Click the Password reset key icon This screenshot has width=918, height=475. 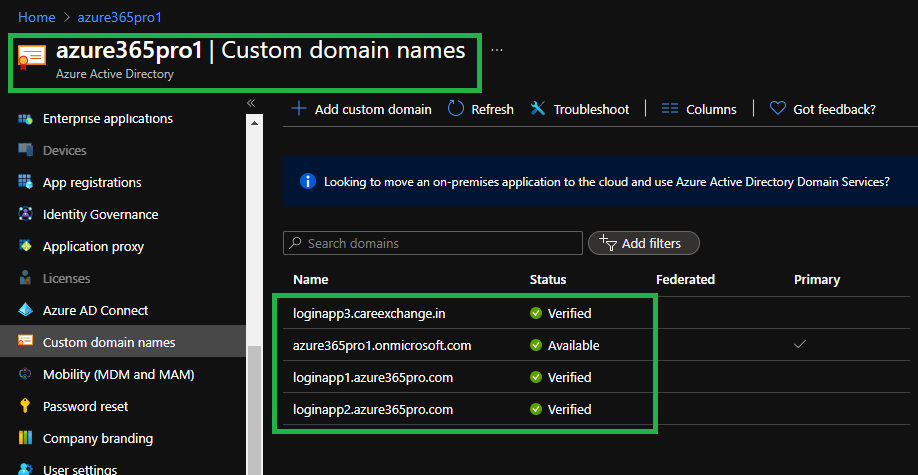25,405
